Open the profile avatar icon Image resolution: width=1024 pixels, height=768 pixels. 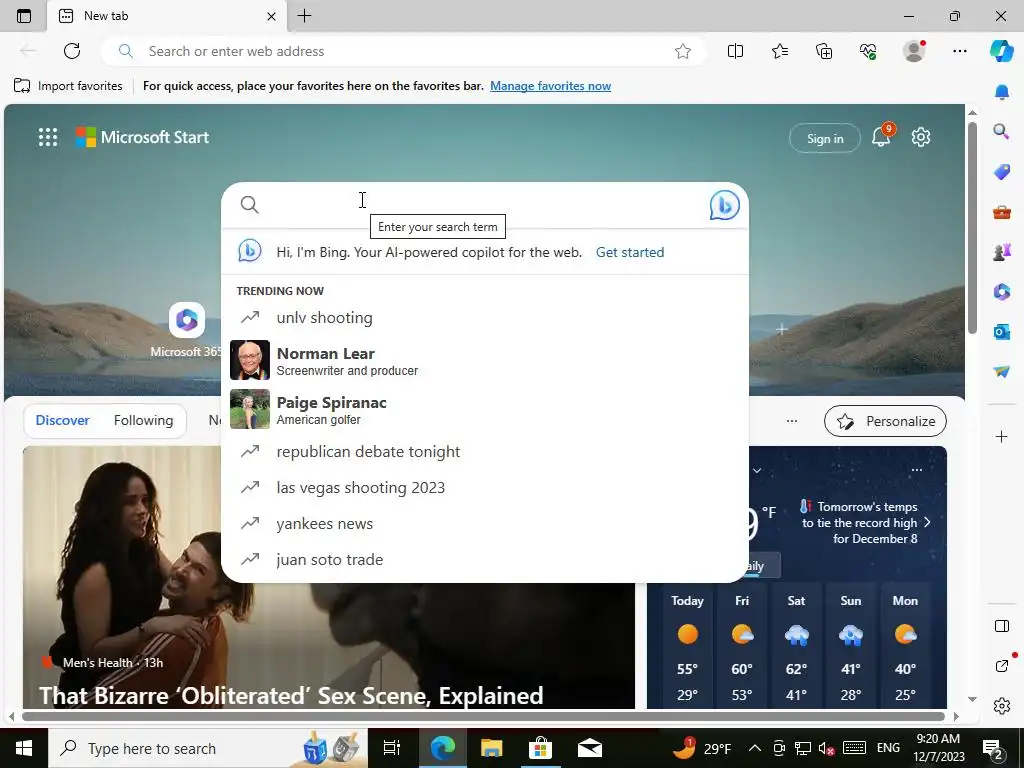tap(914, 51)
